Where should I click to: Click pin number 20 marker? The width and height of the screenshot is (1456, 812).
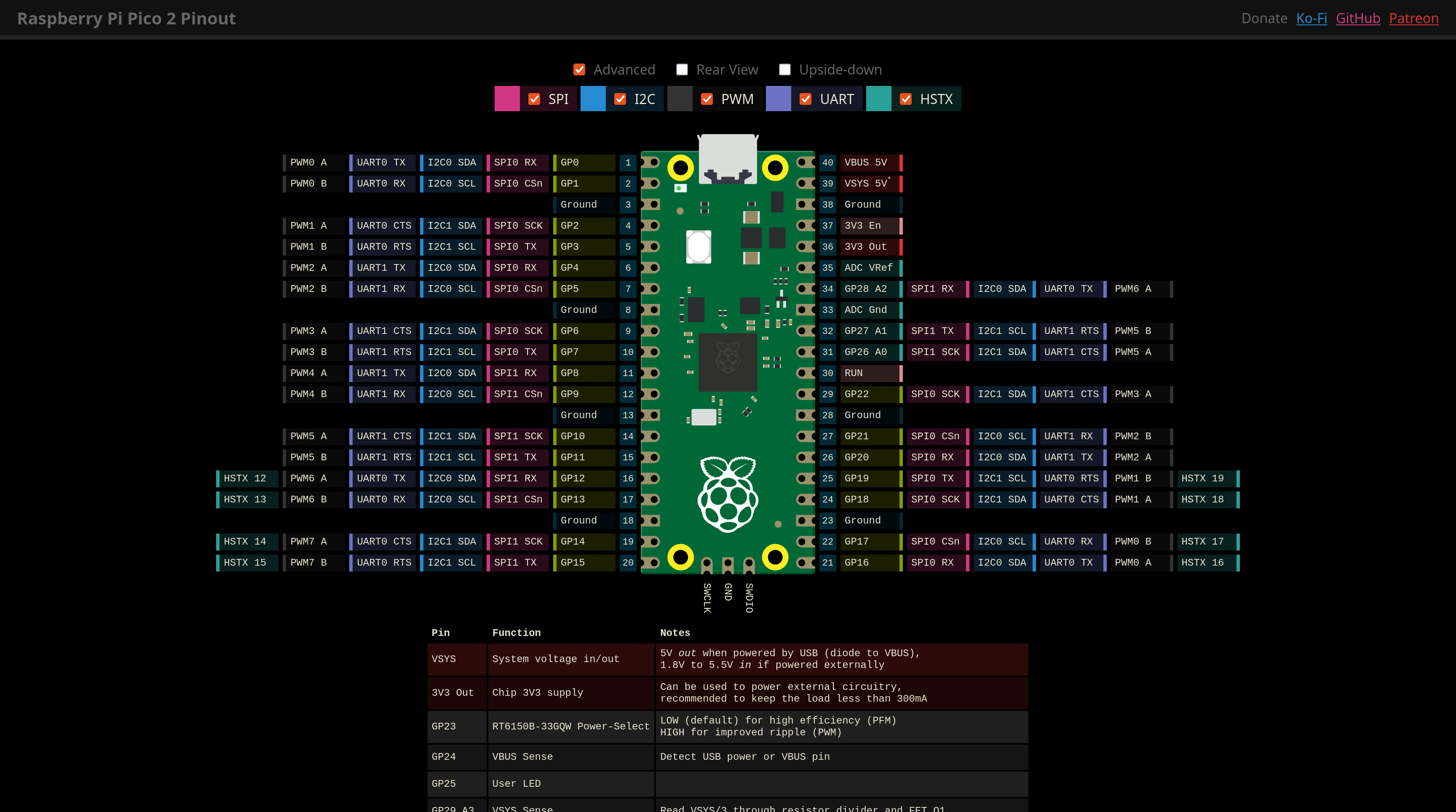[627, 562]
